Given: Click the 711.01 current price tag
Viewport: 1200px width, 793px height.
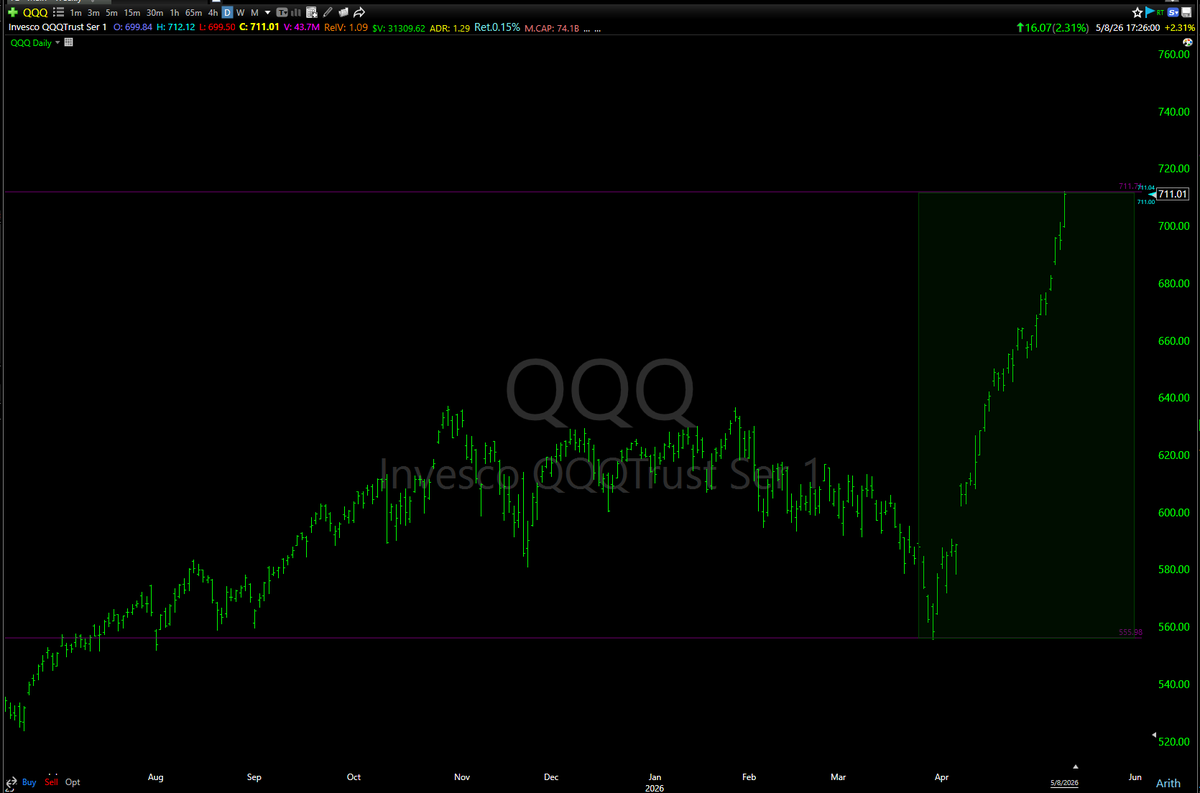Looking at the screenshot, I should [1171, 195].
